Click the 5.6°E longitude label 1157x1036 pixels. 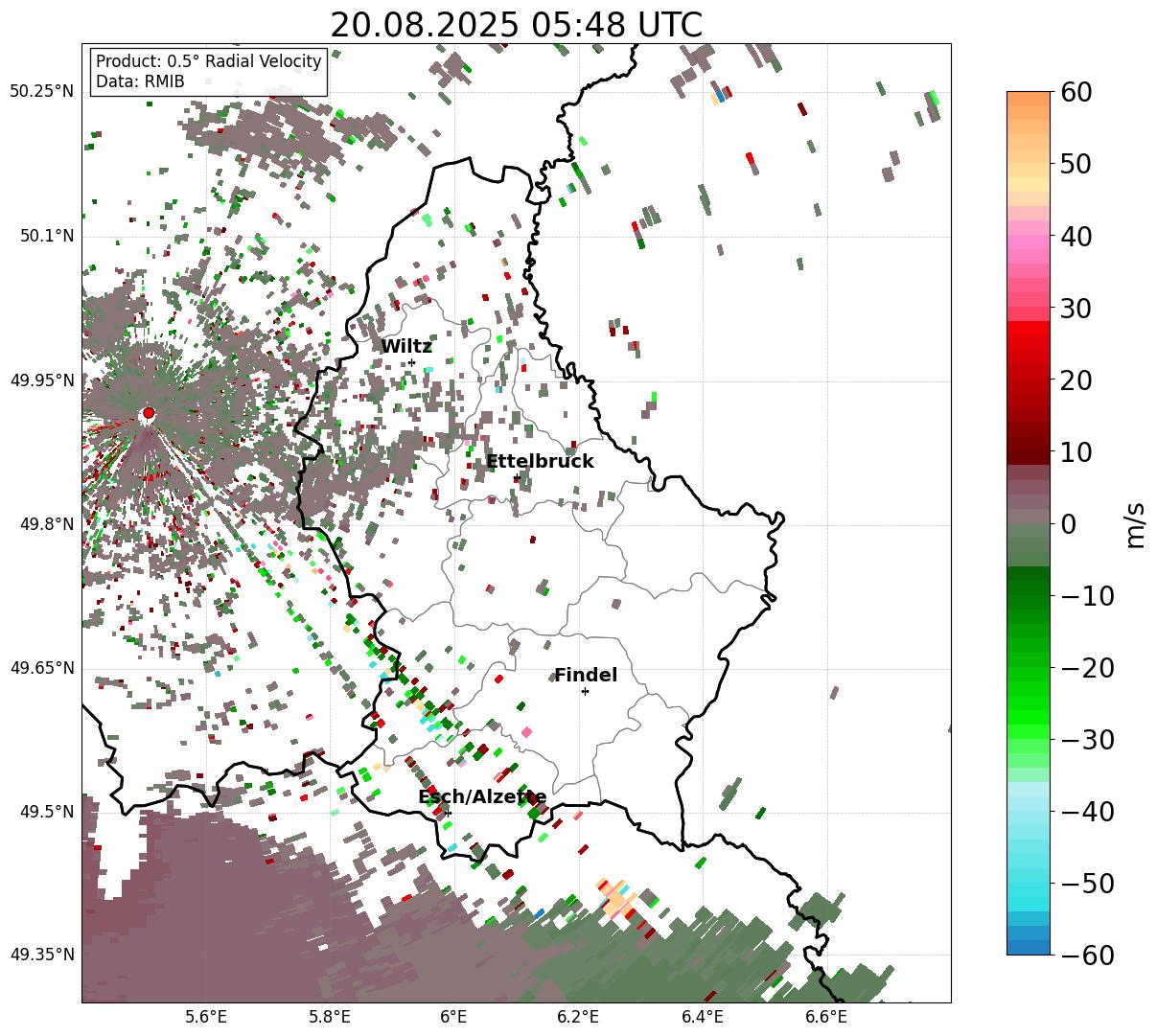click(206, 1016)
